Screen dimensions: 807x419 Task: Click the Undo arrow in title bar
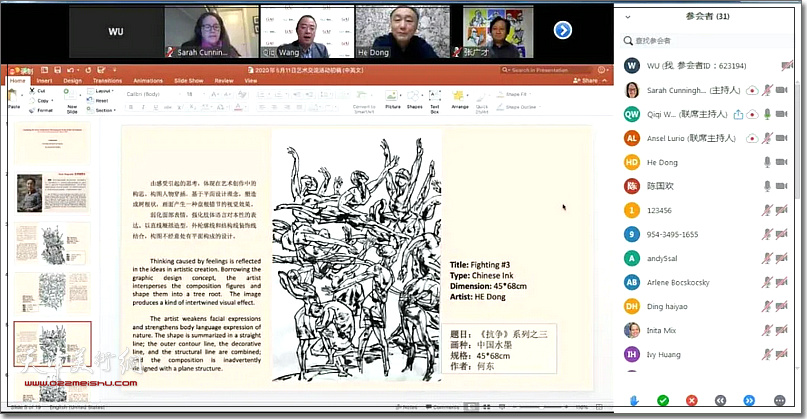click(x=71, y=70)
